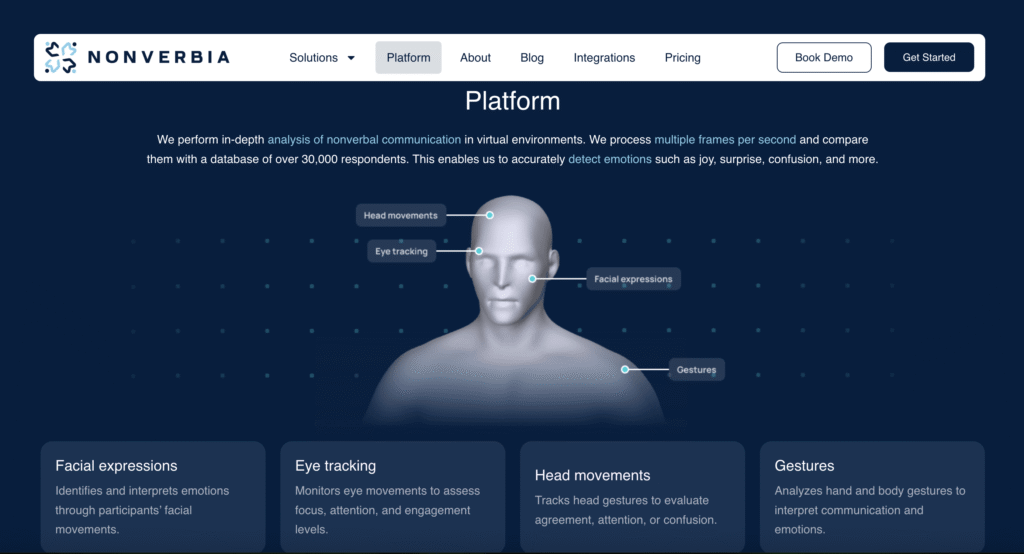Screen dimensions: 1024x554
Task: Click the Eye tracking marker dot
Action: coord(479,251)
